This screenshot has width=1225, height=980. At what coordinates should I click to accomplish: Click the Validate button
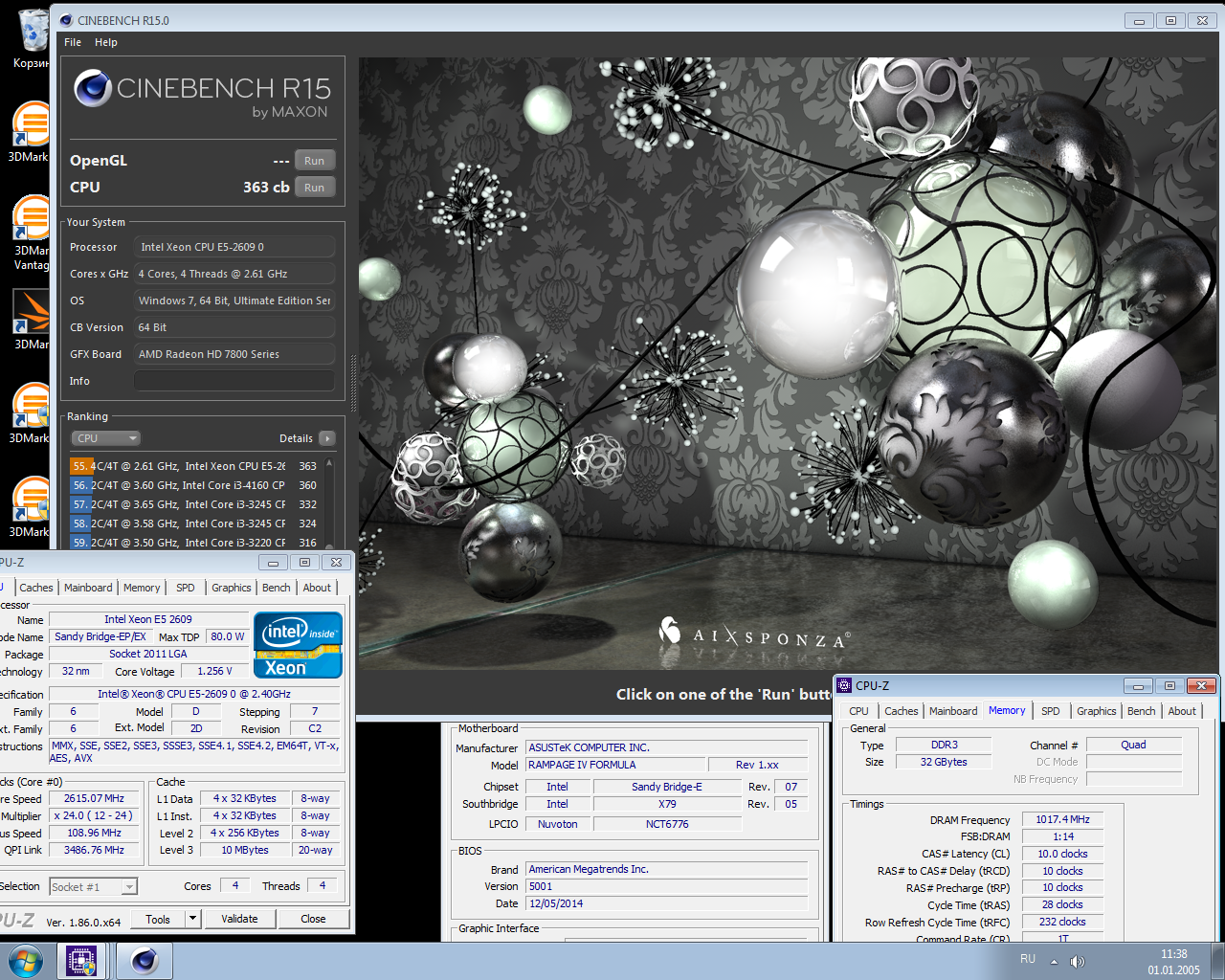tap(239, 919)
